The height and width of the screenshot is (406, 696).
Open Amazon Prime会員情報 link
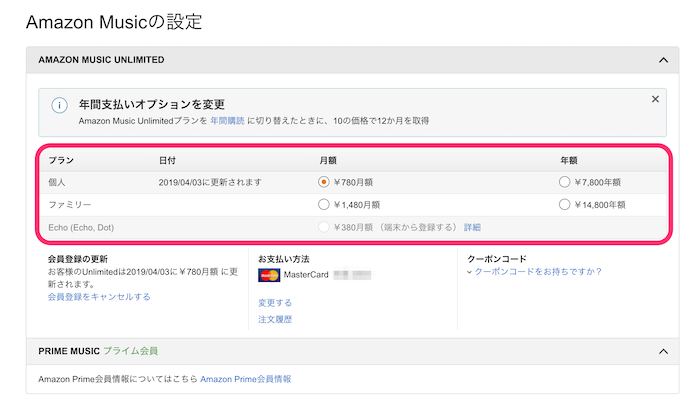point(246,380)
